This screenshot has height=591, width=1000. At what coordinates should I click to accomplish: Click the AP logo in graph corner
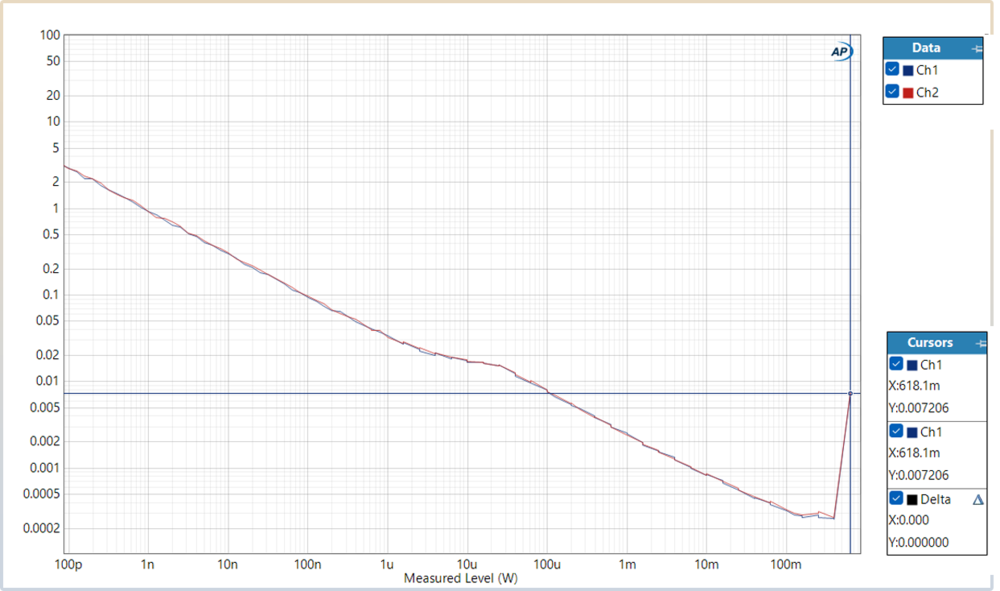[841, 52]
